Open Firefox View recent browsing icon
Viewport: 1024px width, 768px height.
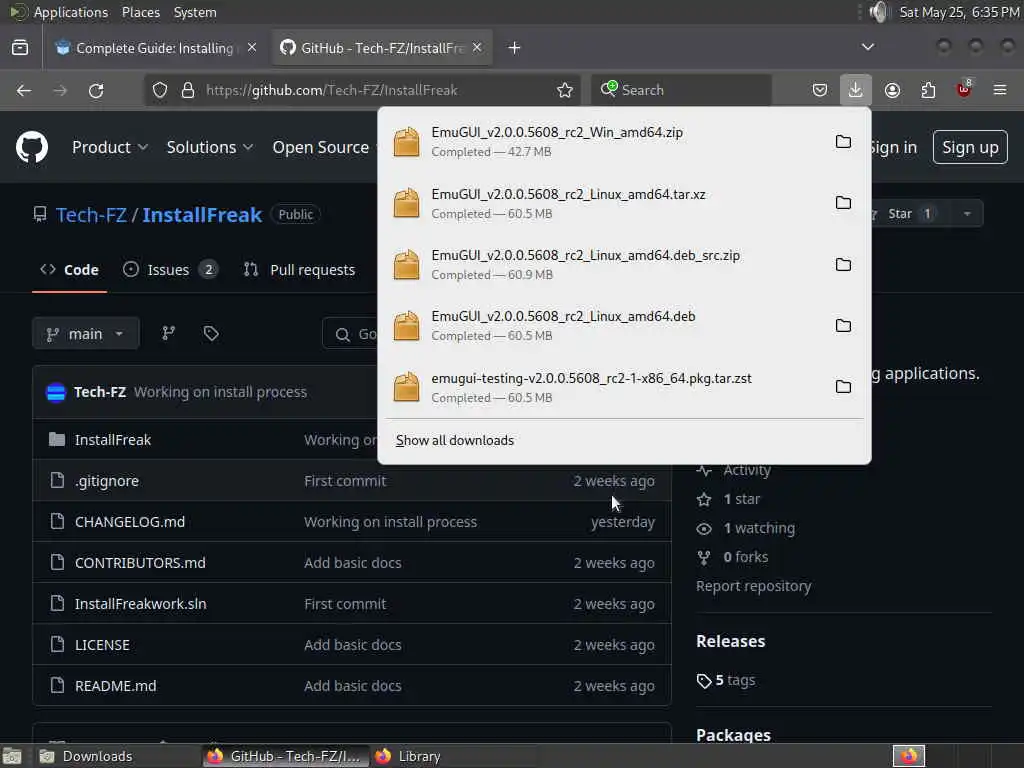(x=20, y=48)
